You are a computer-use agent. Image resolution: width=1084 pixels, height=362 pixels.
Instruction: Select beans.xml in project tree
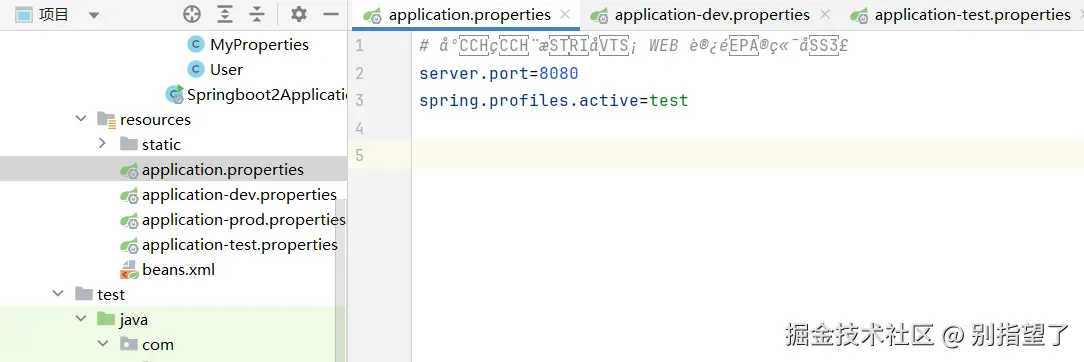pyautogui.click(x=178, y=269)
